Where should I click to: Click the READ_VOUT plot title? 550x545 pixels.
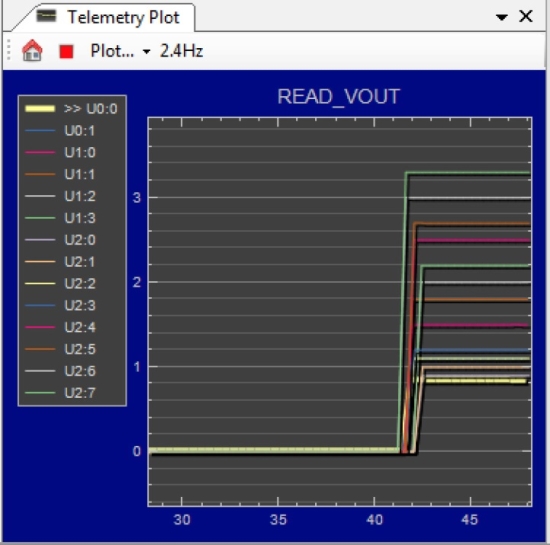338,97
